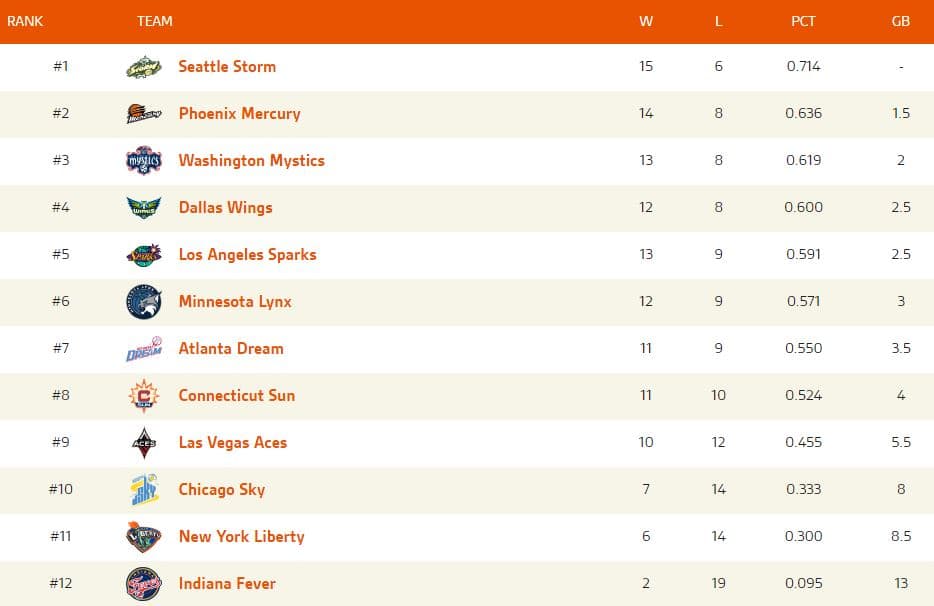This screenshot has height=606, width=934.
Task: Go to the Seattle Storm team page
Action: click(227, 67)
